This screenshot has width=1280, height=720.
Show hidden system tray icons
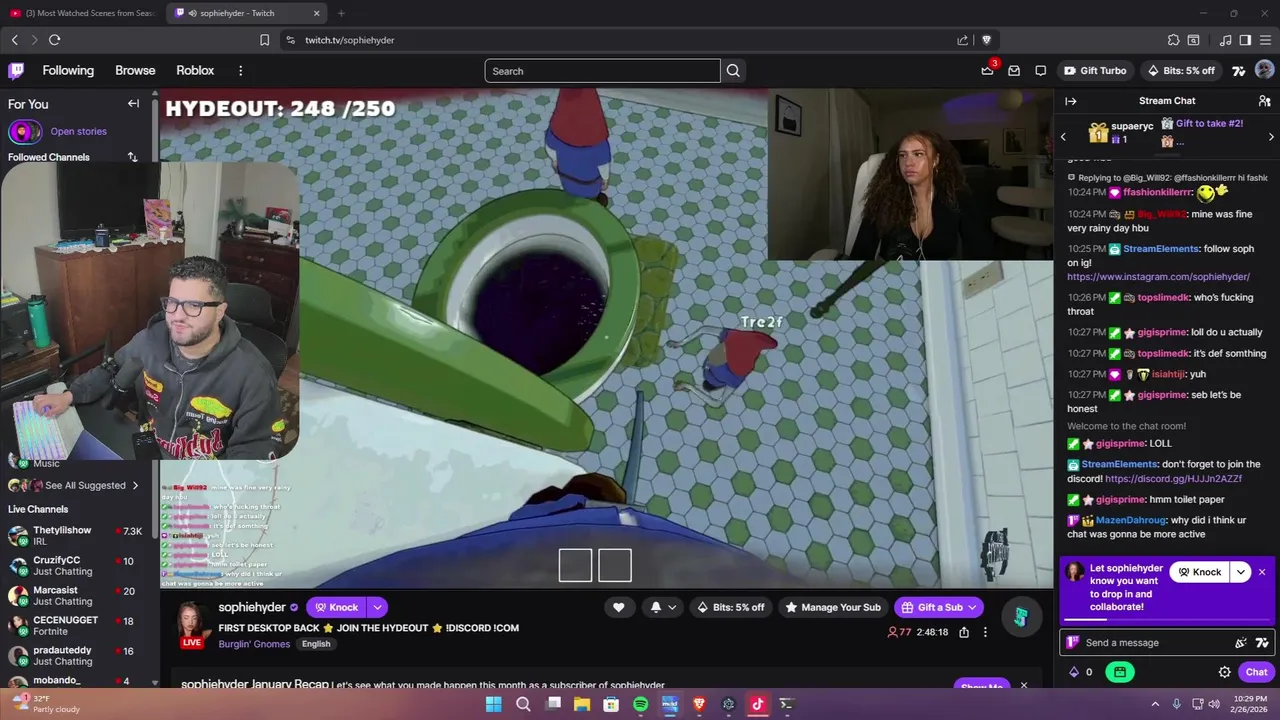pyautogui.click(x=1155, y=704)
